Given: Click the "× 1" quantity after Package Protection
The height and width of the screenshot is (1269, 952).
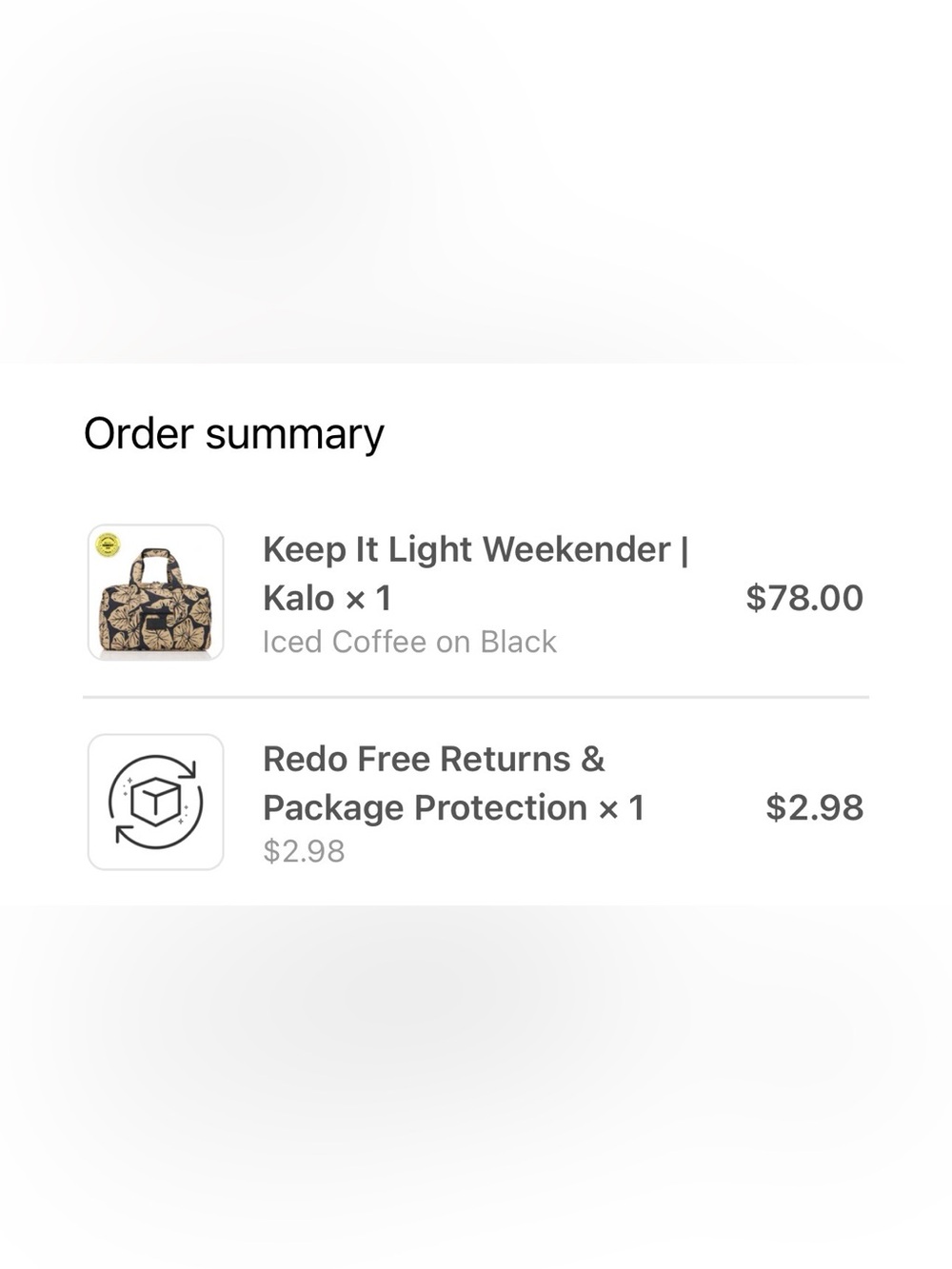Looking at the screenshot, I should point(622,808).
